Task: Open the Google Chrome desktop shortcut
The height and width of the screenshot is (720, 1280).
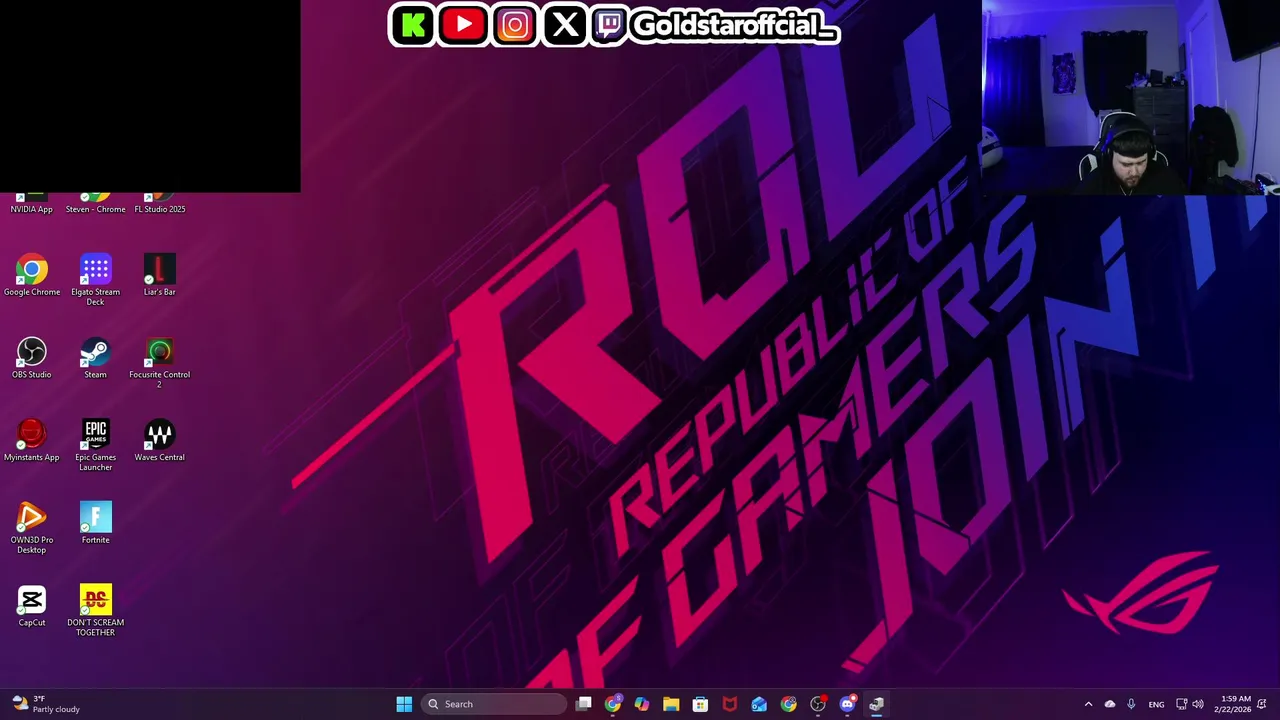Action: [32, 275]
